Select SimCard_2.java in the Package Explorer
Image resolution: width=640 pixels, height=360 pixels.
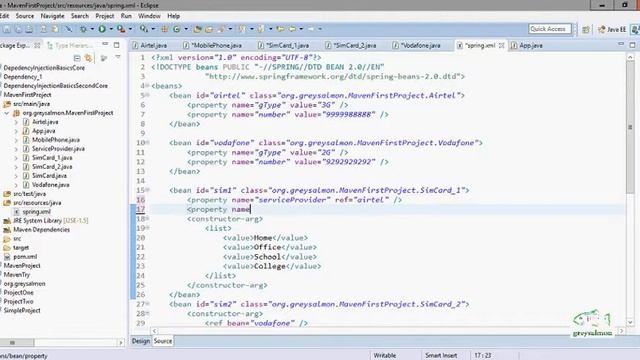tap(52, 167)
